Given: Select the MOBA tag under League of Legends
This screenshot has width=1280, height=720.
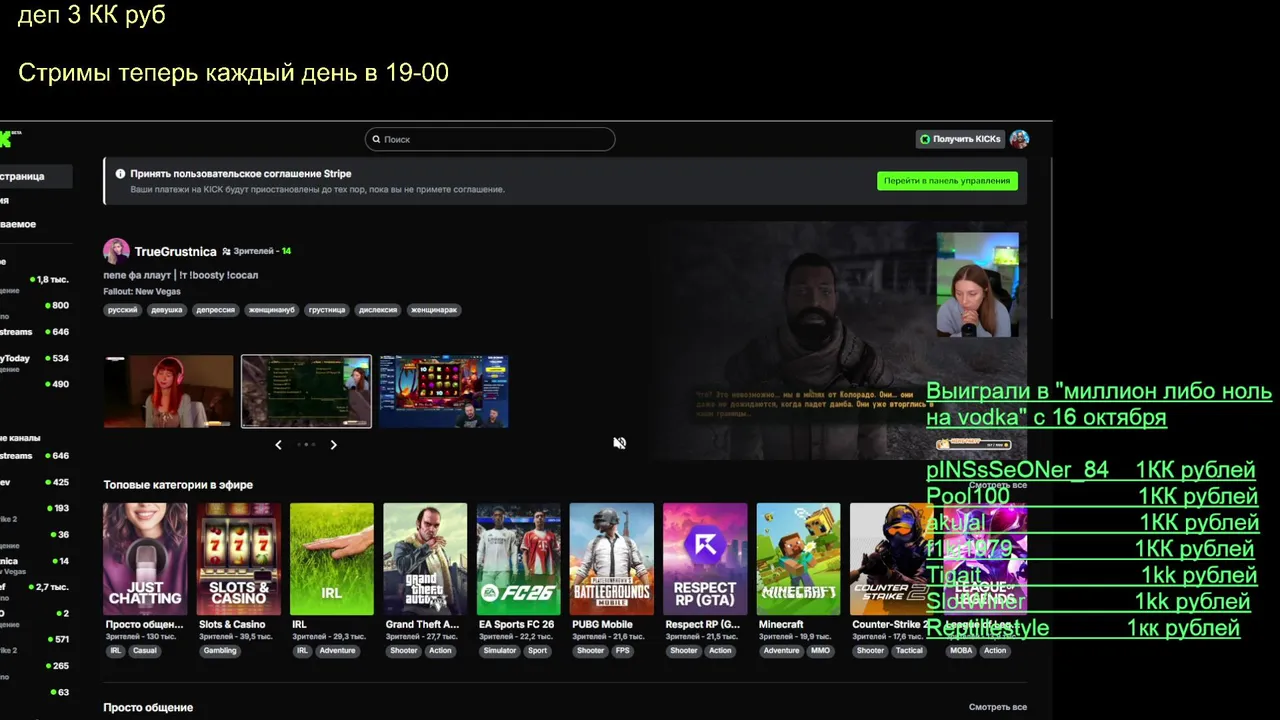Looking at the screenshot, I should (961, 651).
